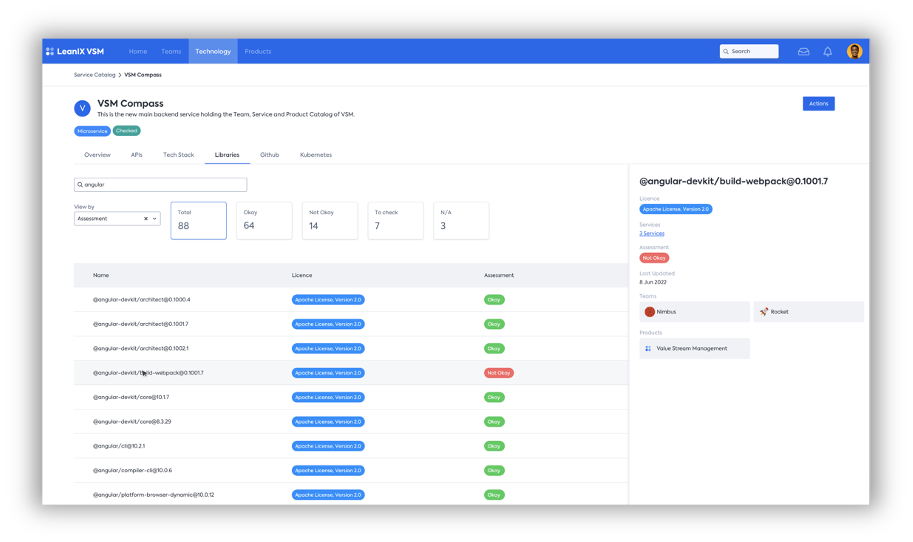The width and height of the screenshot is (913, 542).
Task: Switch to the Tech Stack tab
Action: point(178,155)
